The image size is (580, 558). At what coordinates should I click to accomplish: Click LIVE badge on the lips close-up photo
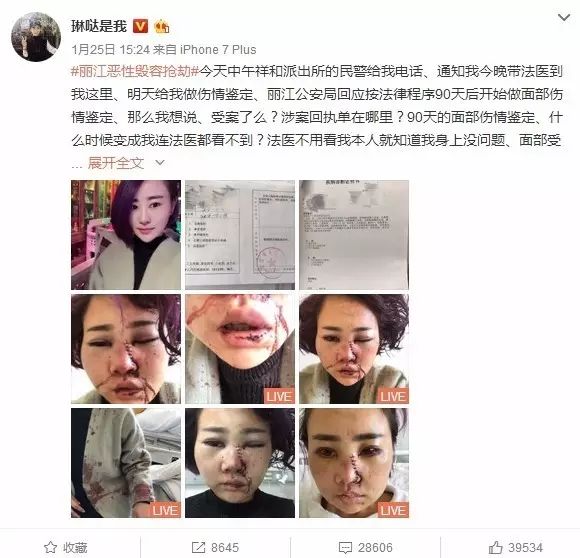point(279,396)
